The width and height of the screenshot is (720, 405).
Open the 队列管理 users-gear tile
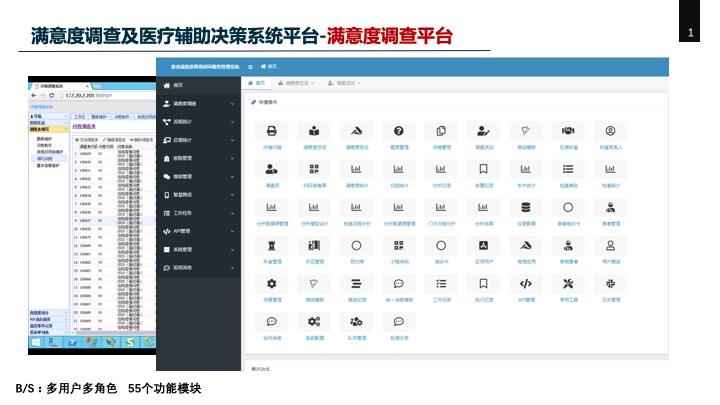pos(356,322)
